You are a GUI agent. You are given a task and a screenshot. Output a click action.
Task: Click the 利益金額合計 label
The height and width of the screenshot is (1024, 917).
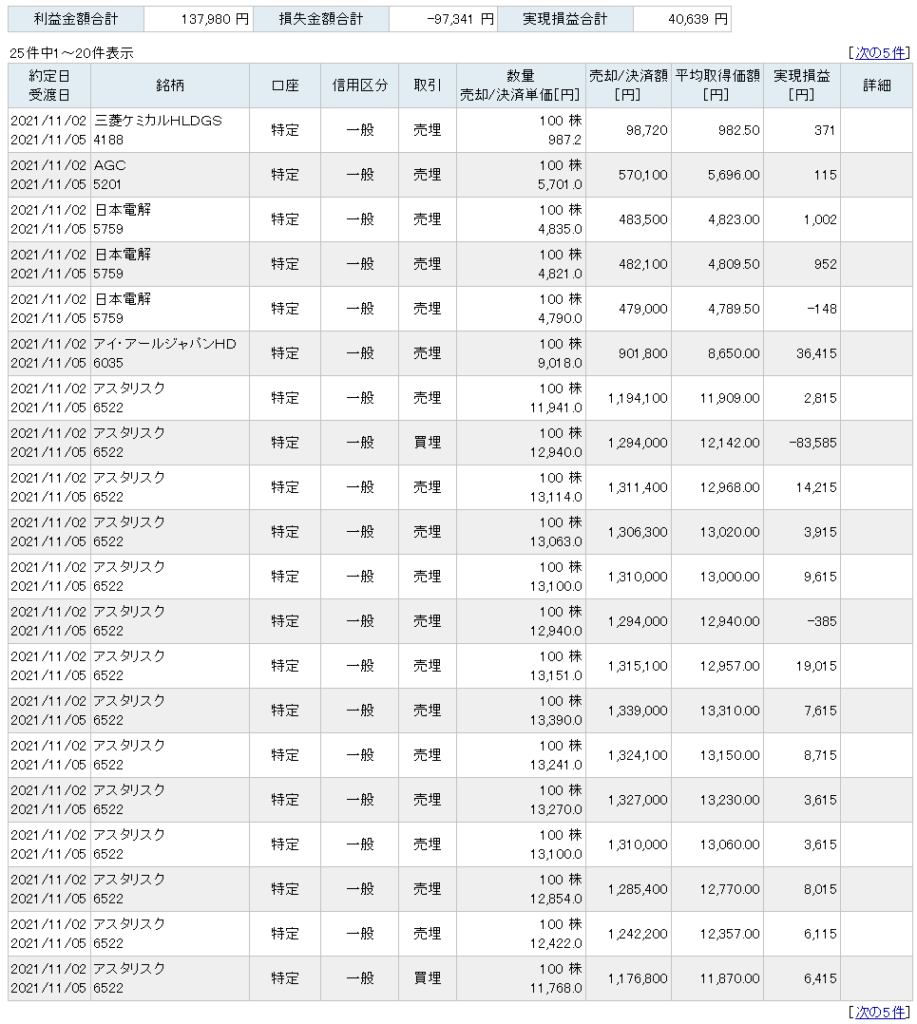(76, 19)
